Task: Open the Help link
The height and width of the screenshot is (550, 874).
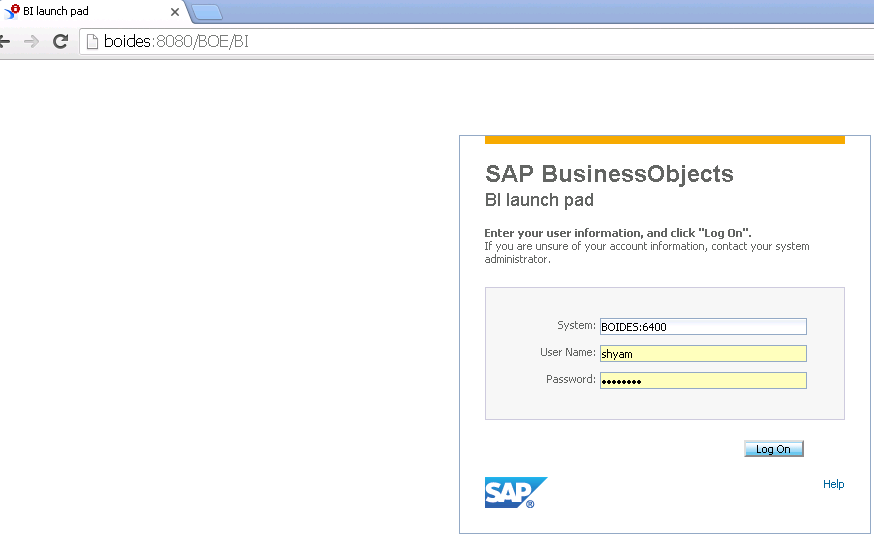Action: [x=833, y=484]
